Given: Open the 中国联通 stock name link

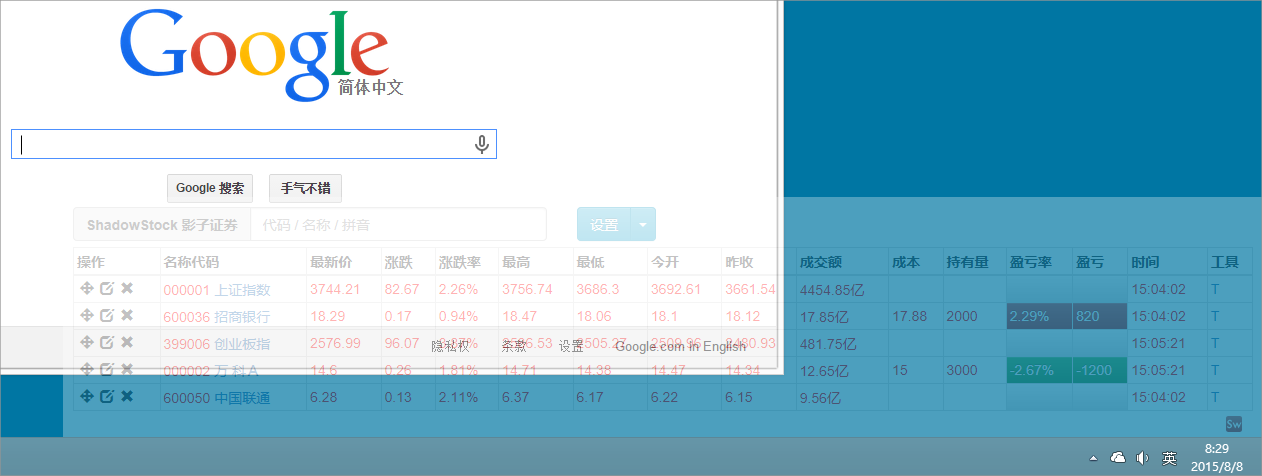Looking at the screenshot, I should 243,398.
